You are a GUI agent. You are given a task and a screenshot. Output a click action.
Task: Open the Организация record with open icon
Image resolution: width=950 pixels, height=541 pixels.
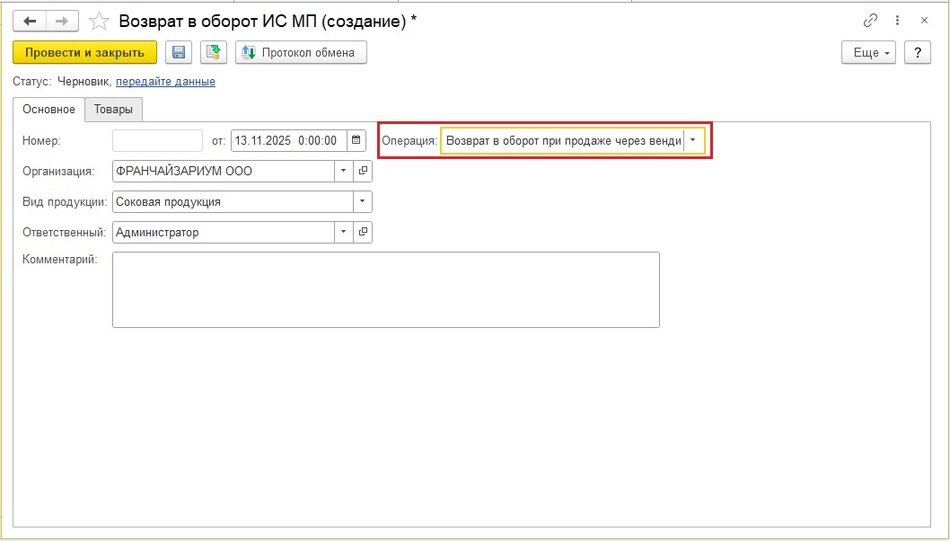(363, 171)
